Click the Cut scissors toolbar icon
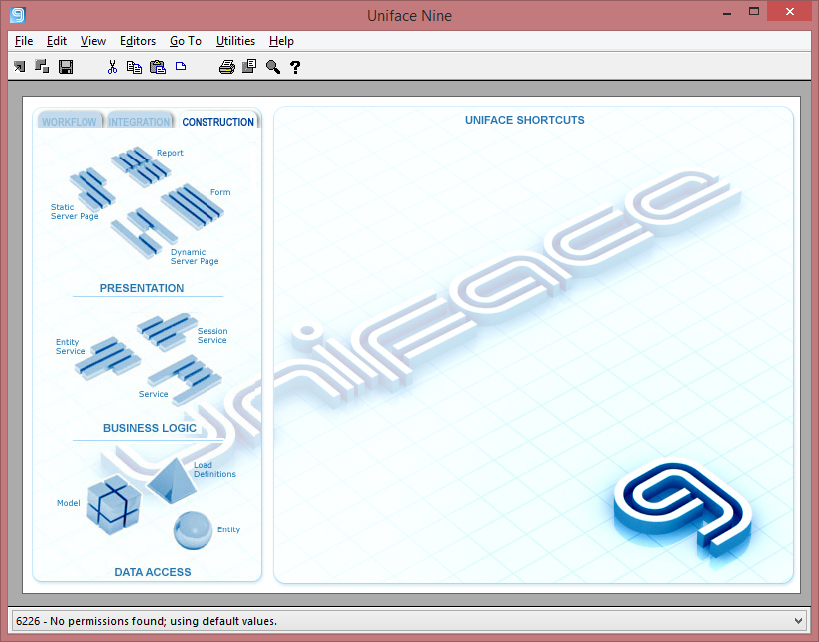 (112, 67)
